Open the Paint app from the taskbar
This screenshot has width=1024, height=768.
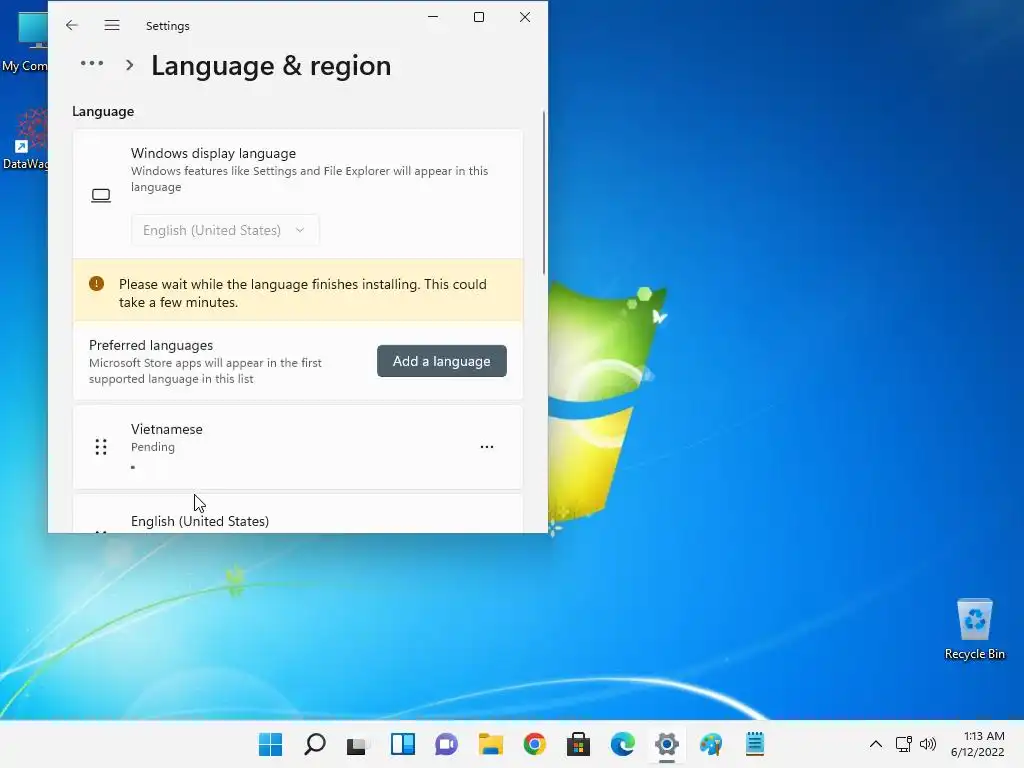711,744
